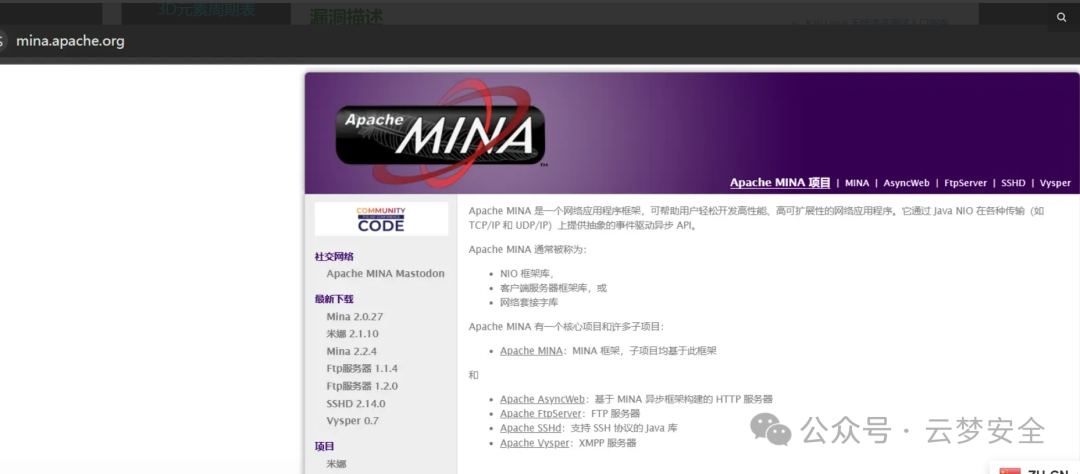Click the 社交网络 sidebar heading
Screen dimensions: 1080x474
point(334,256)
